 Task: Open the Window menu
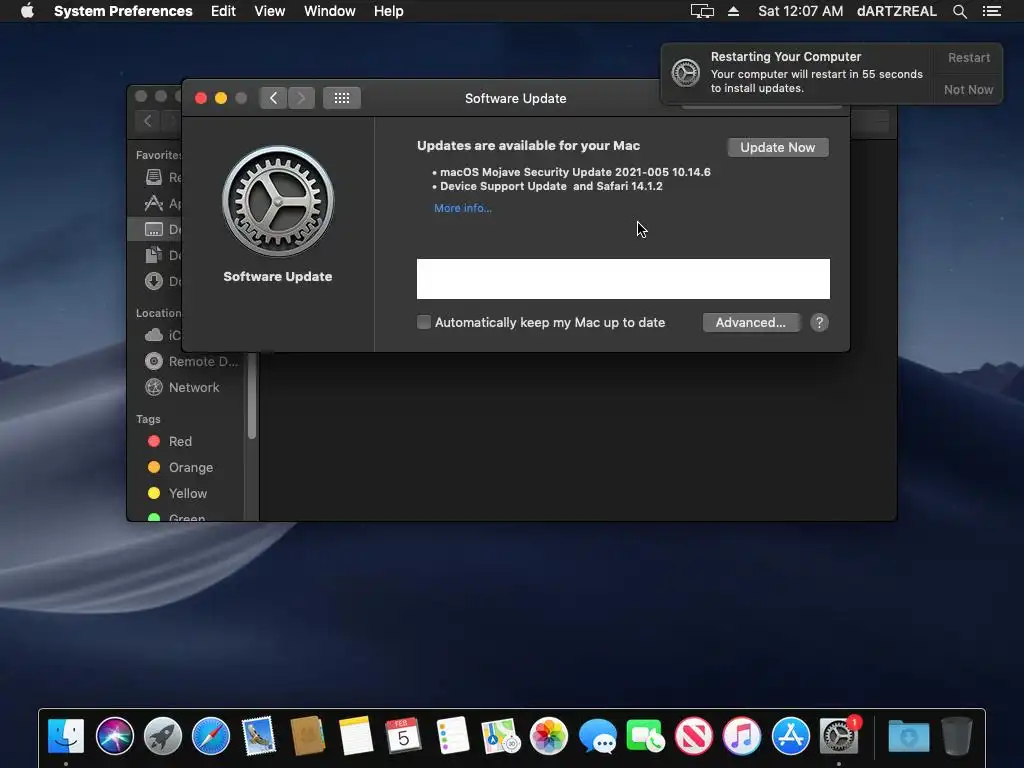tap(329, 11)
